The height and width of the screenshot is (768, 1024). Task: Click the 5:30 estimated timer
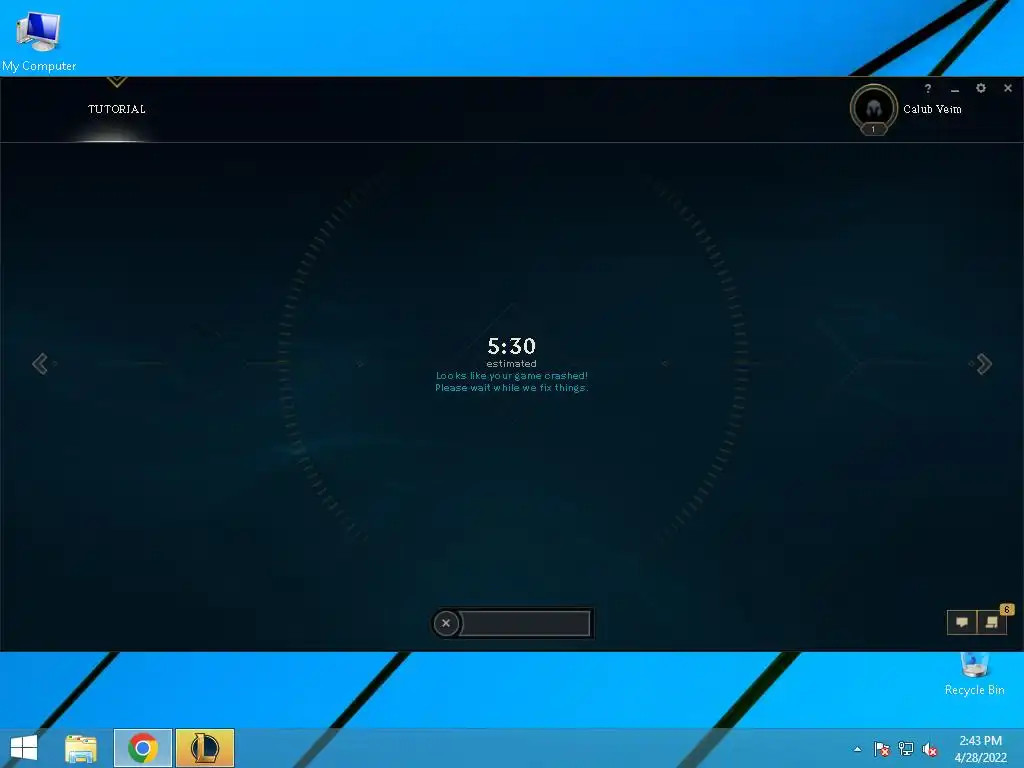511,351
